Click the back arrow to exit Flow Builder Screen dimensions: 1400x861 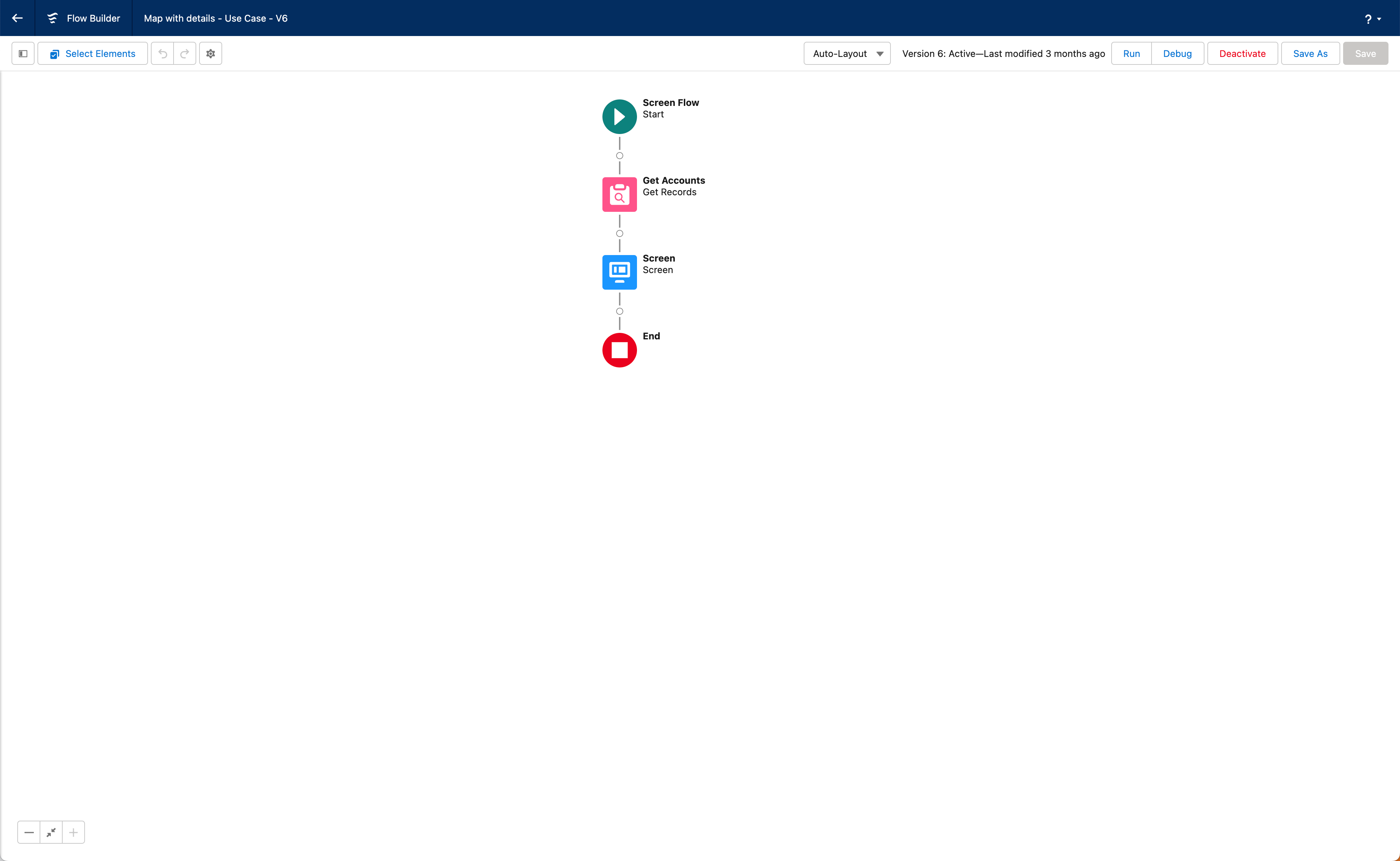(17, 18)
